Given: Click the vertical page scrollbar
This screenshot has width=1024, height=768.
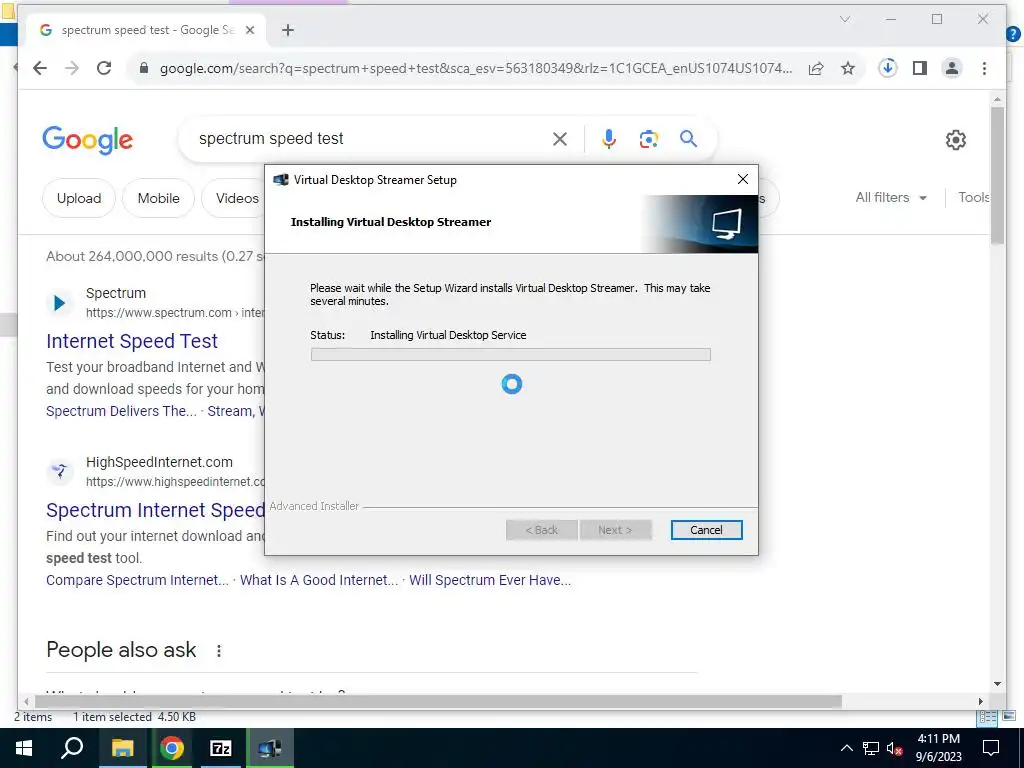Looking at the screenshot, I should [997, 175].
